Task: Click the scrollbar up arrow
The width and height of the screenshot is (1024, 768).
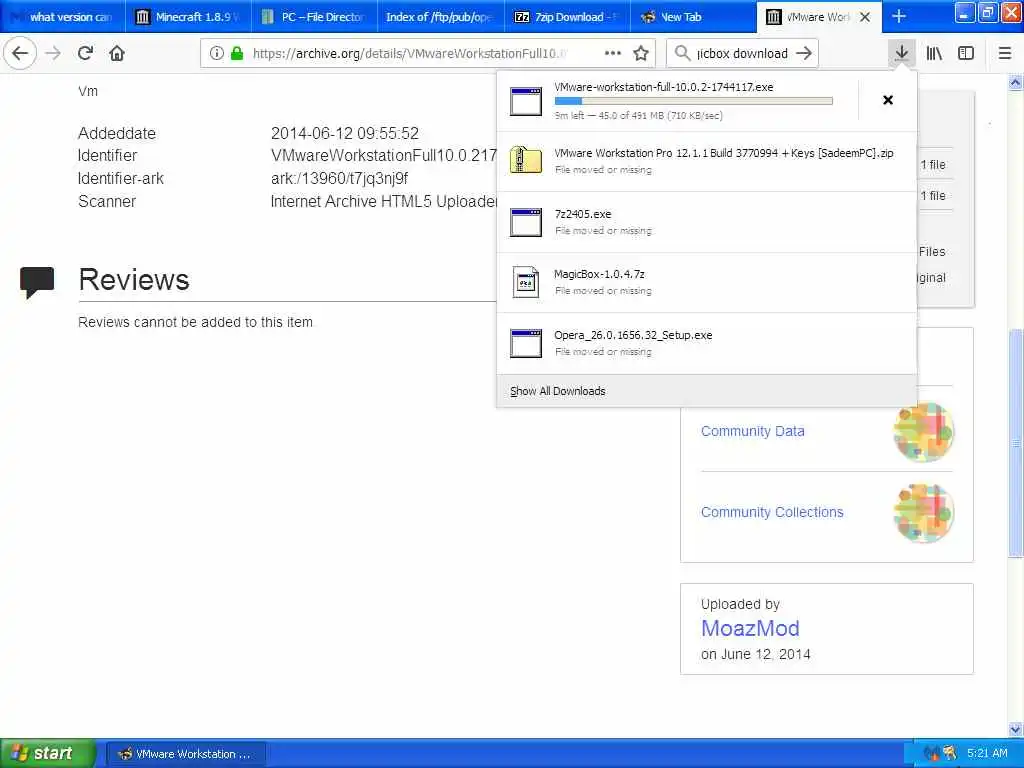Action: pyautogui.click(x=1015, y=82)
